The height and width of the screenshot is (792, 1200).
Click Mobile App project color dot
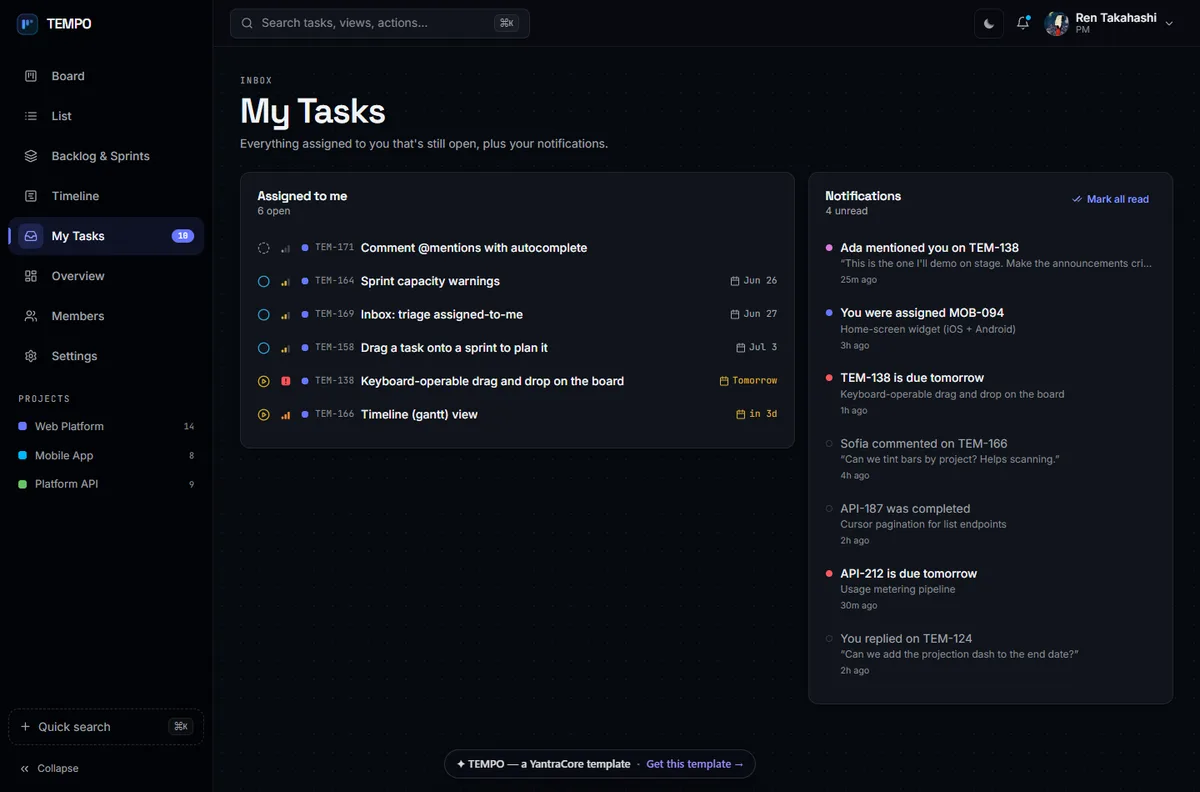coord(23,455)
